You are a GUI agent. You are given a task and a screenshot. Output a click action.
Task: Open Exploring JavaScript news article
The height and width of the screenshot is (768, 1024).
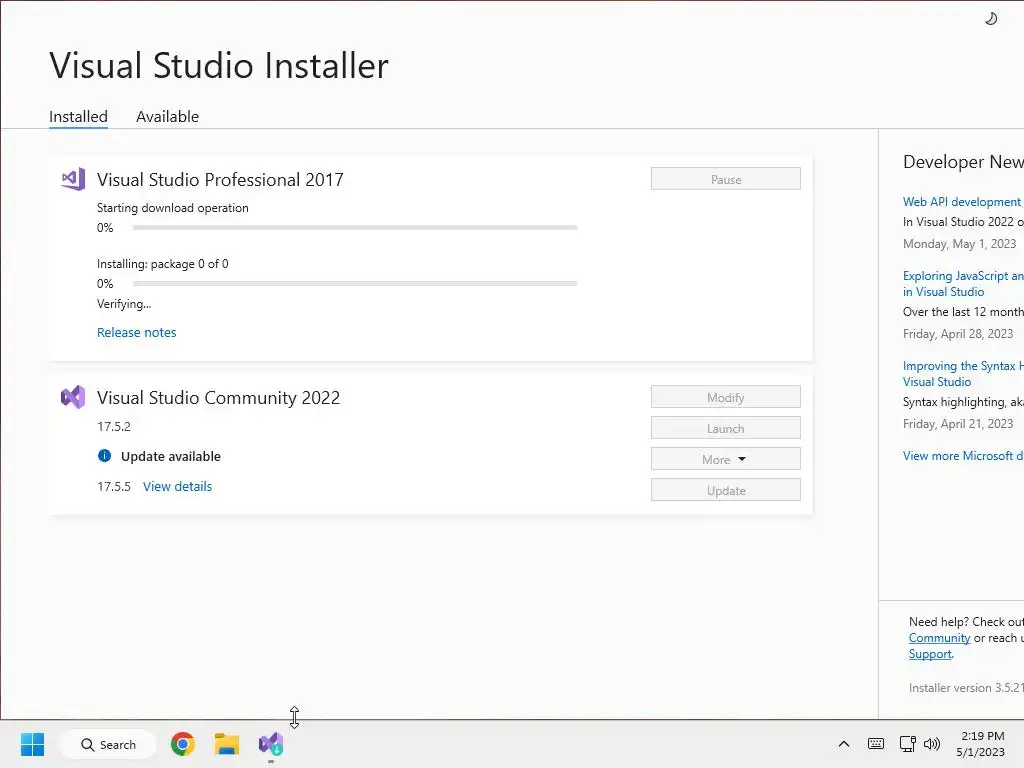pos(963,283)
